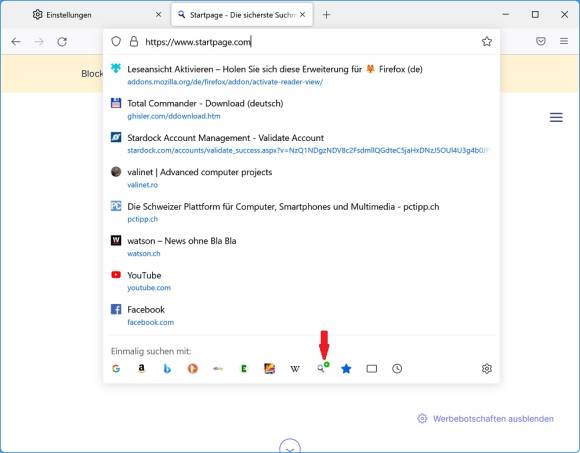Search in open tabs icon

click(371, 369)
